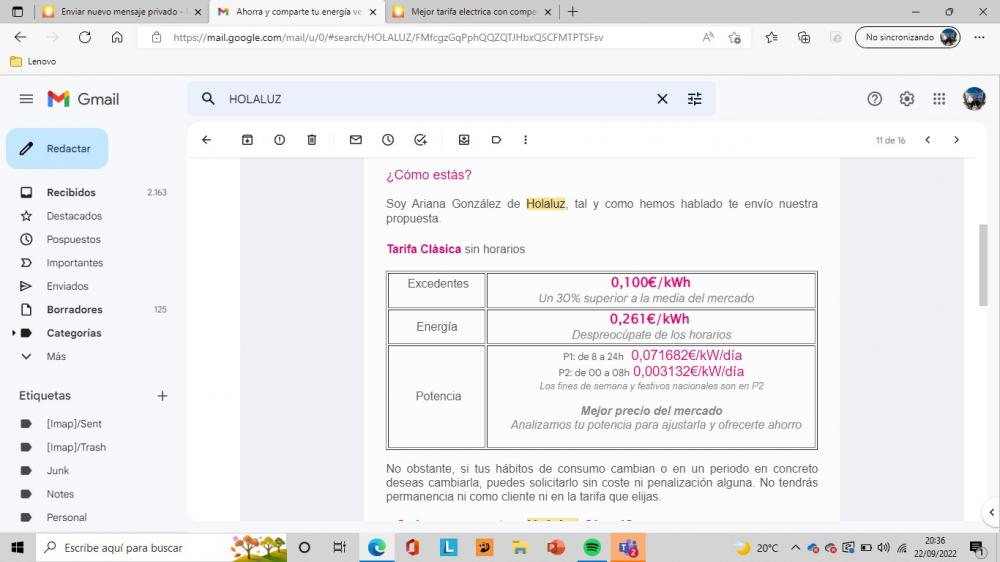
Task: Open Edge Collections icon
Action: click(804, 38)
